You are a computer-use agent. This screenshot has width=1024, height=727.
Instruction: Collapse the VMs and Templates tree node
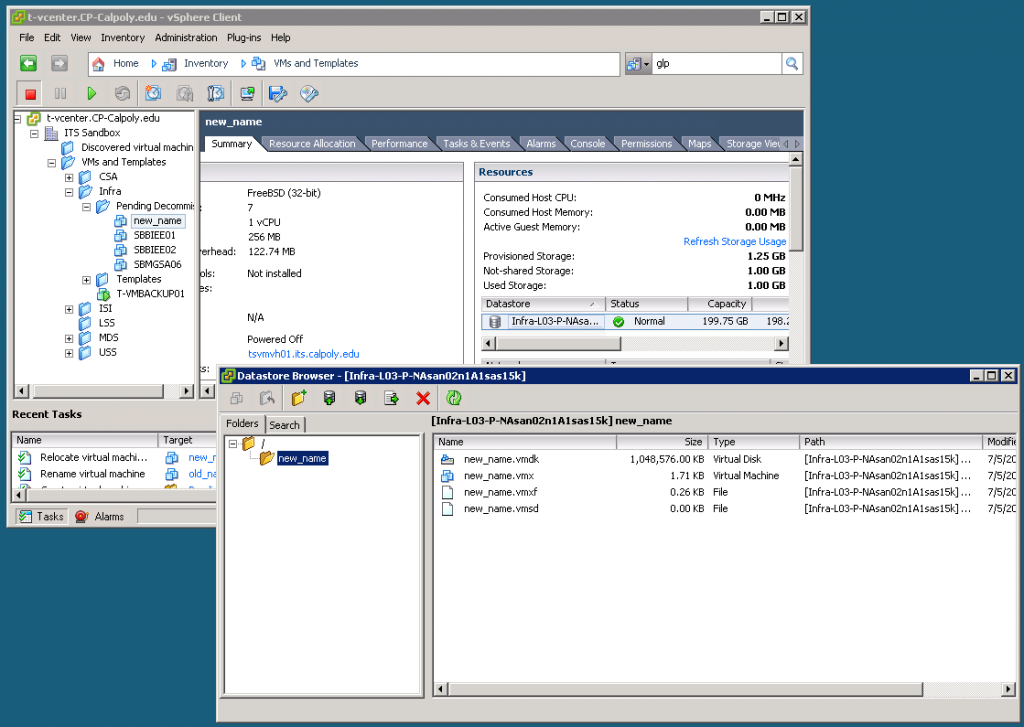tap(52, 163)
